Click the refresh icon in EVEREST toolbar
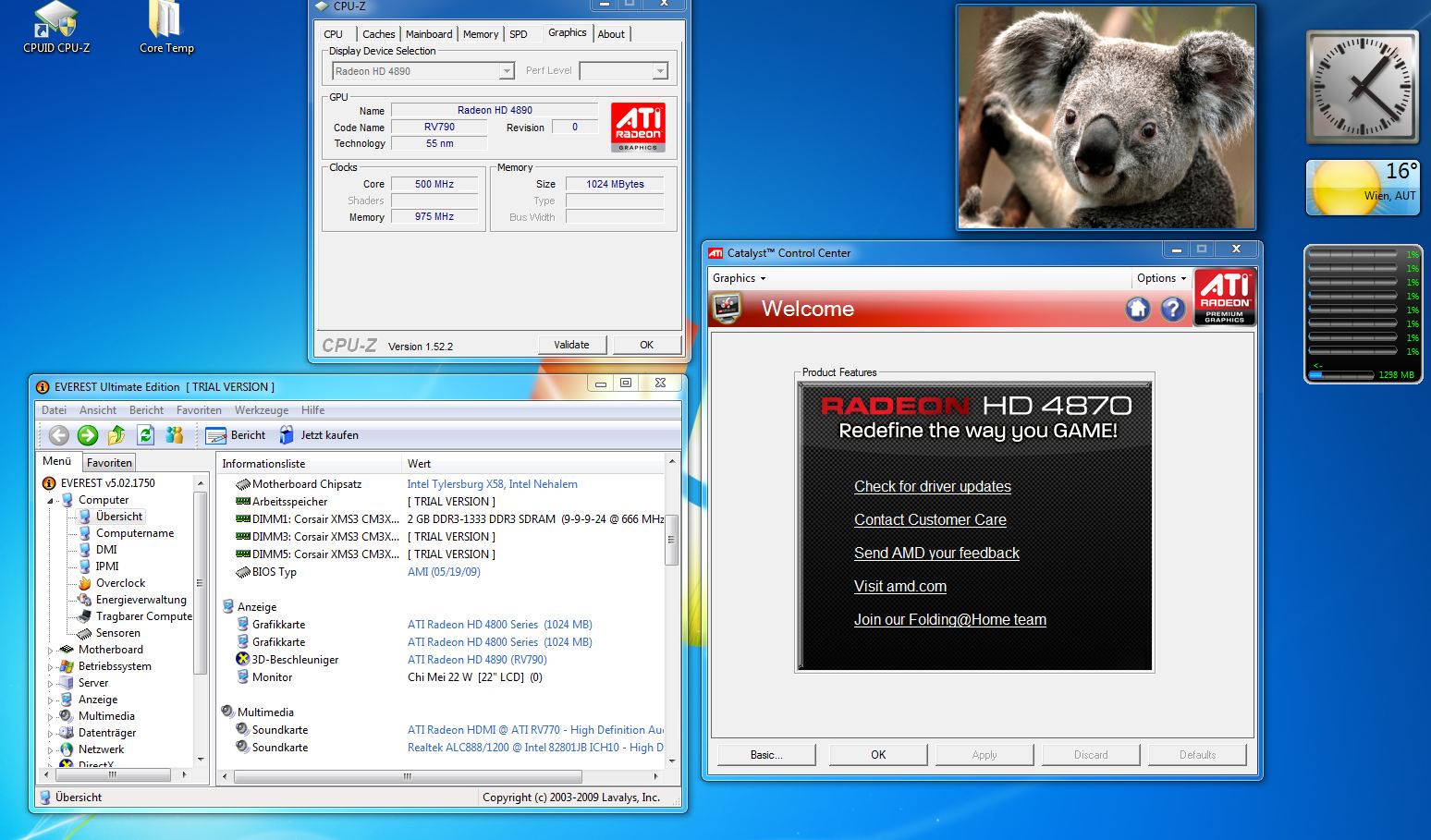The width and height of the screenshot is (1431, 840). [x=145, y=435]
